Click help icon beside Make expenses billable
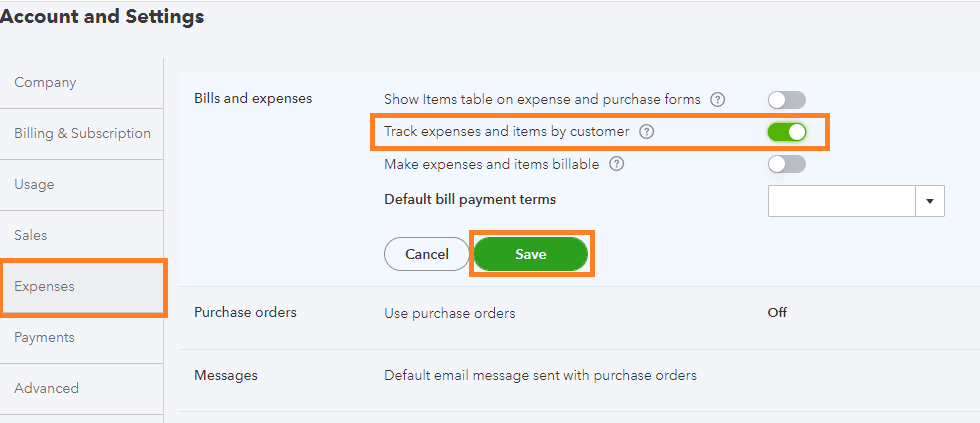Viewport: 980px width, 423px height. (617, 164)
